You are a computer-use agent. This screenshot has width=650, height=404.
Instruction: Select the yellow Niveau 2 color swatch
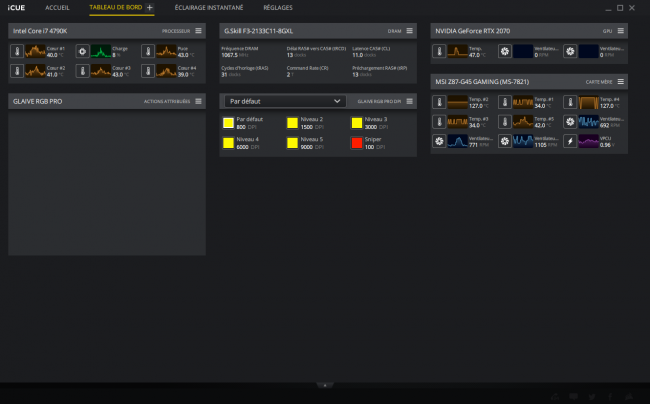pyautogui.click(x=292, y=123)
